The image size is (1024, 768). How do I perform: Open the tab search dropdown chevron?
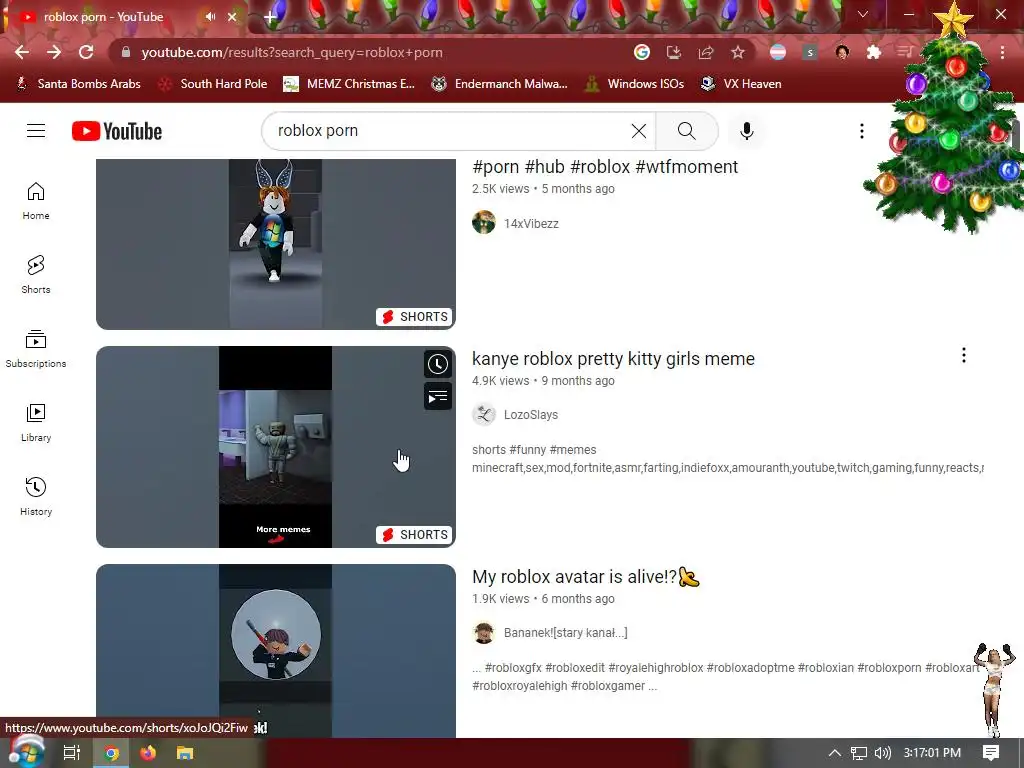(x=863, y=14)
